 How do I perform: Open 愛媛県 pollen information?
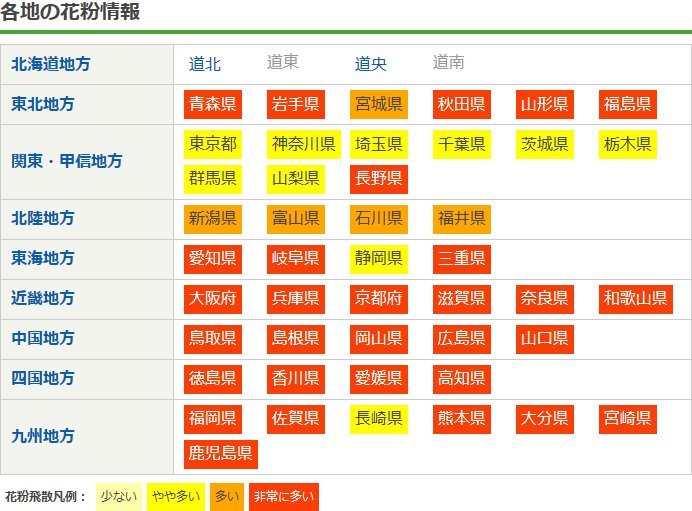tap(378, 378)
